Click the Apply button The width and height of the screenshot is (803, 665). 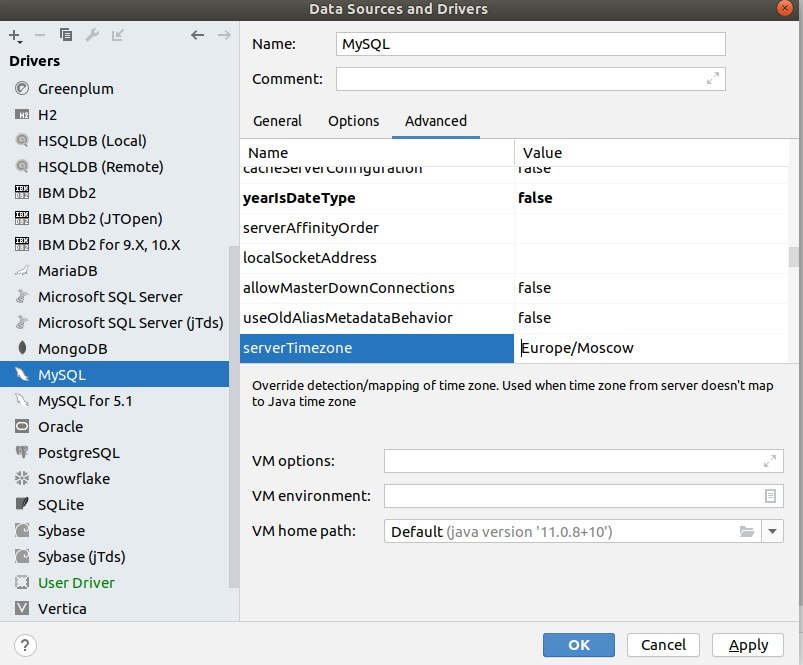coord(748,645)
